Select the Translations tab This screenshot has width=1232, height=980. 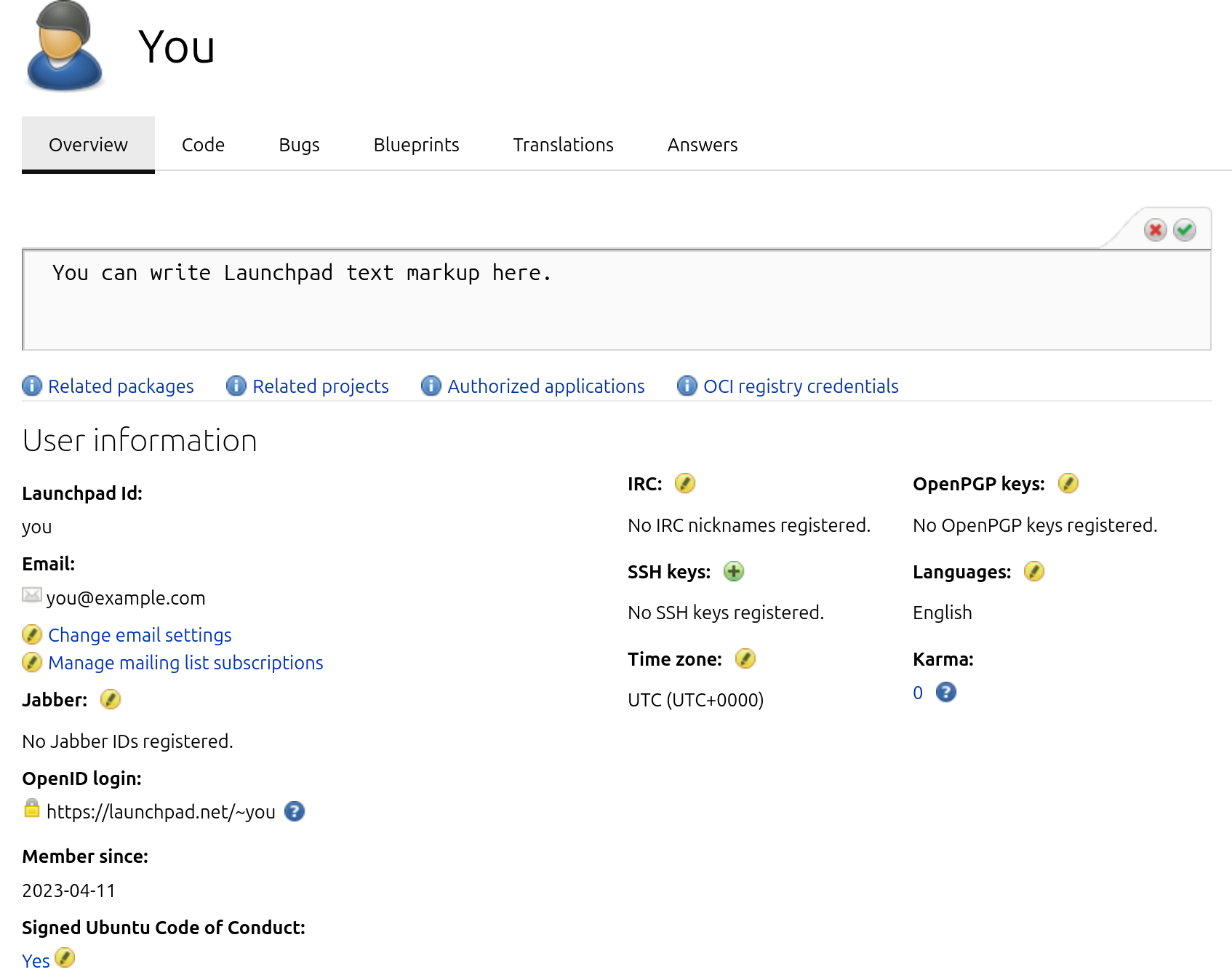[563, 145]
